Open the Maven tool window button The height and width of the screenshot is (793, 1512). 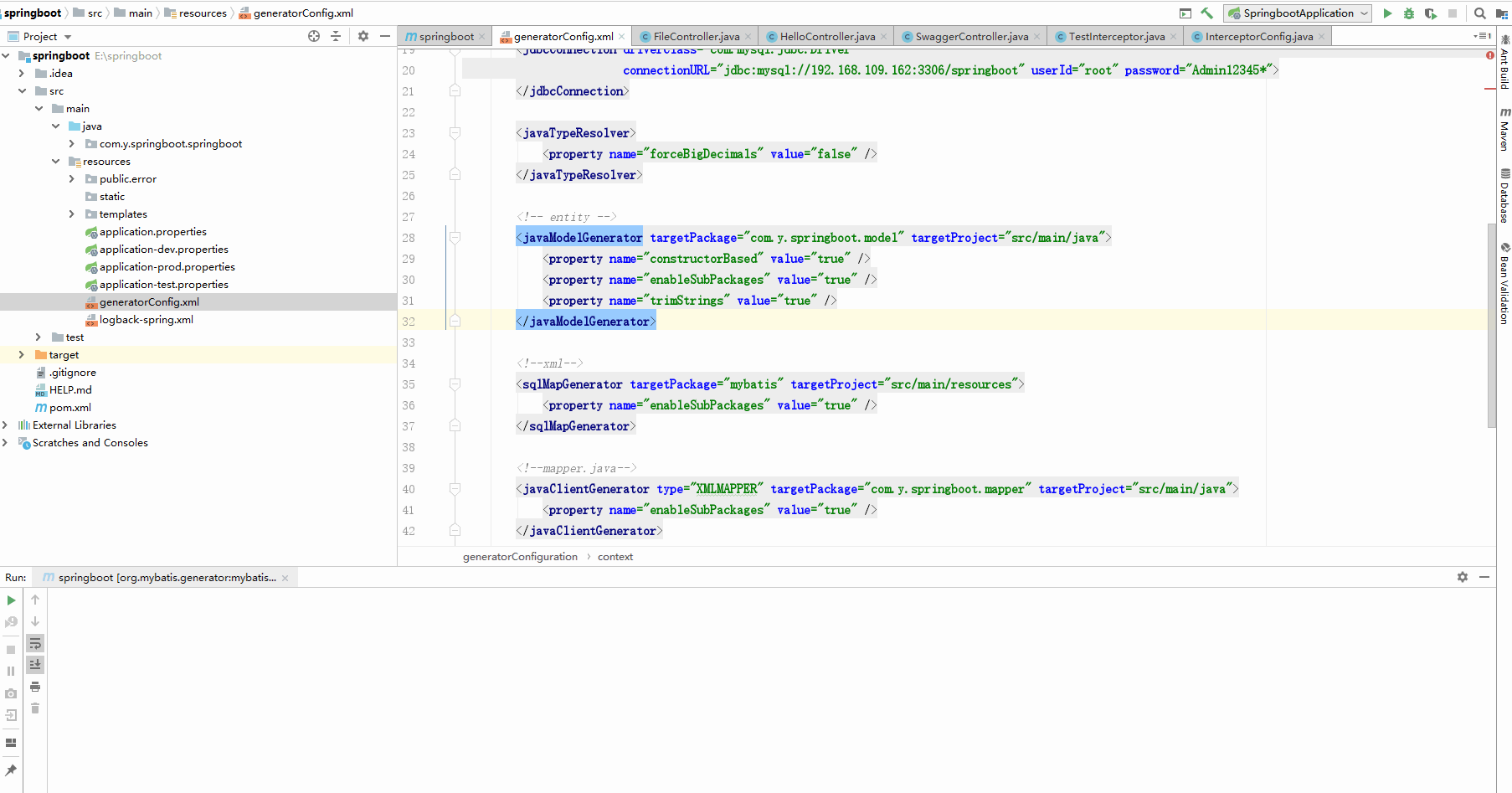1504,130
